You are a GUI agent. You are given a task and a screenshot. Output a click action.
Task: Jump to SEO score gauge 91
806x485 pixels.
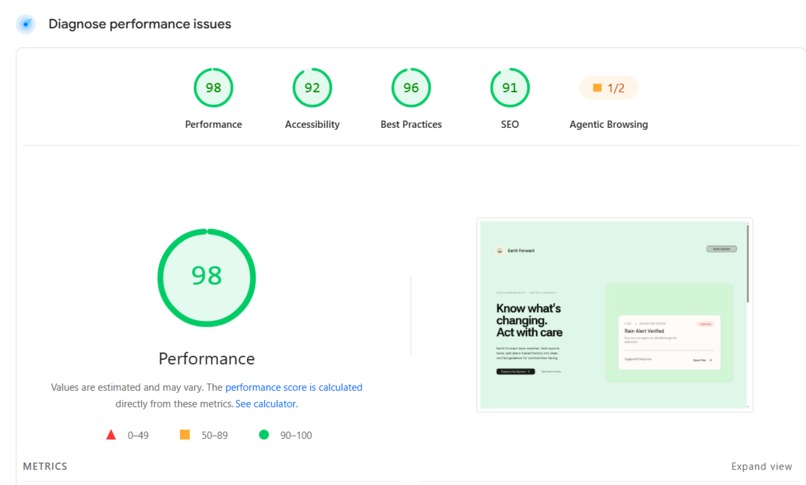click(509, 88)
